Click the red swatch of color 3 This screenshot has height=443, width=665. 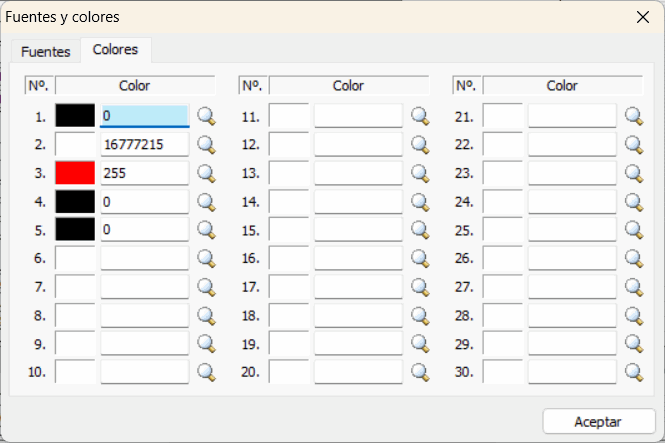point(75,173)
